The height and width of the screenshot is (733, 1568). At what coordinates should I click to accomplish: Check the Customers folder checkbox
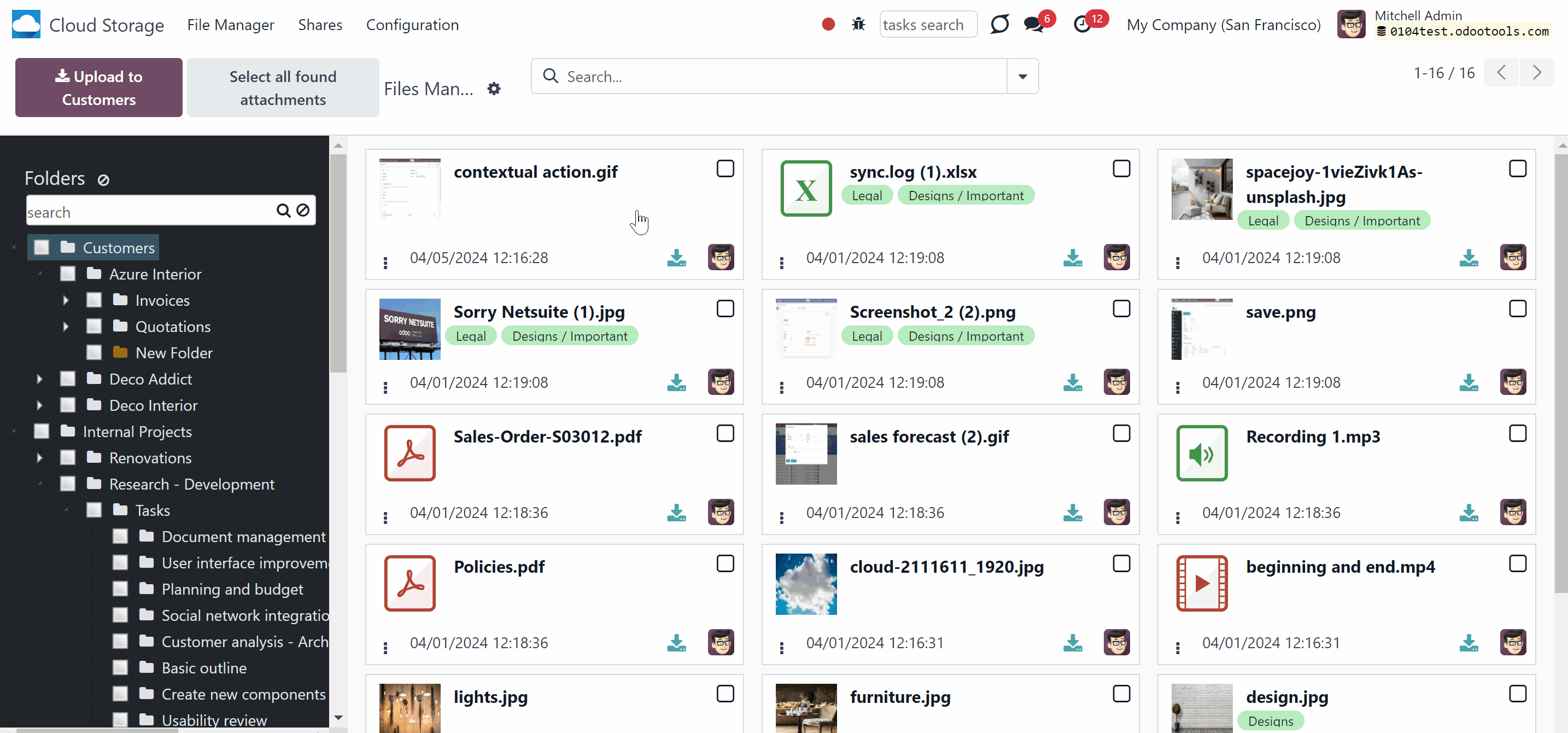pyautogui.click(x=42, y=248)
